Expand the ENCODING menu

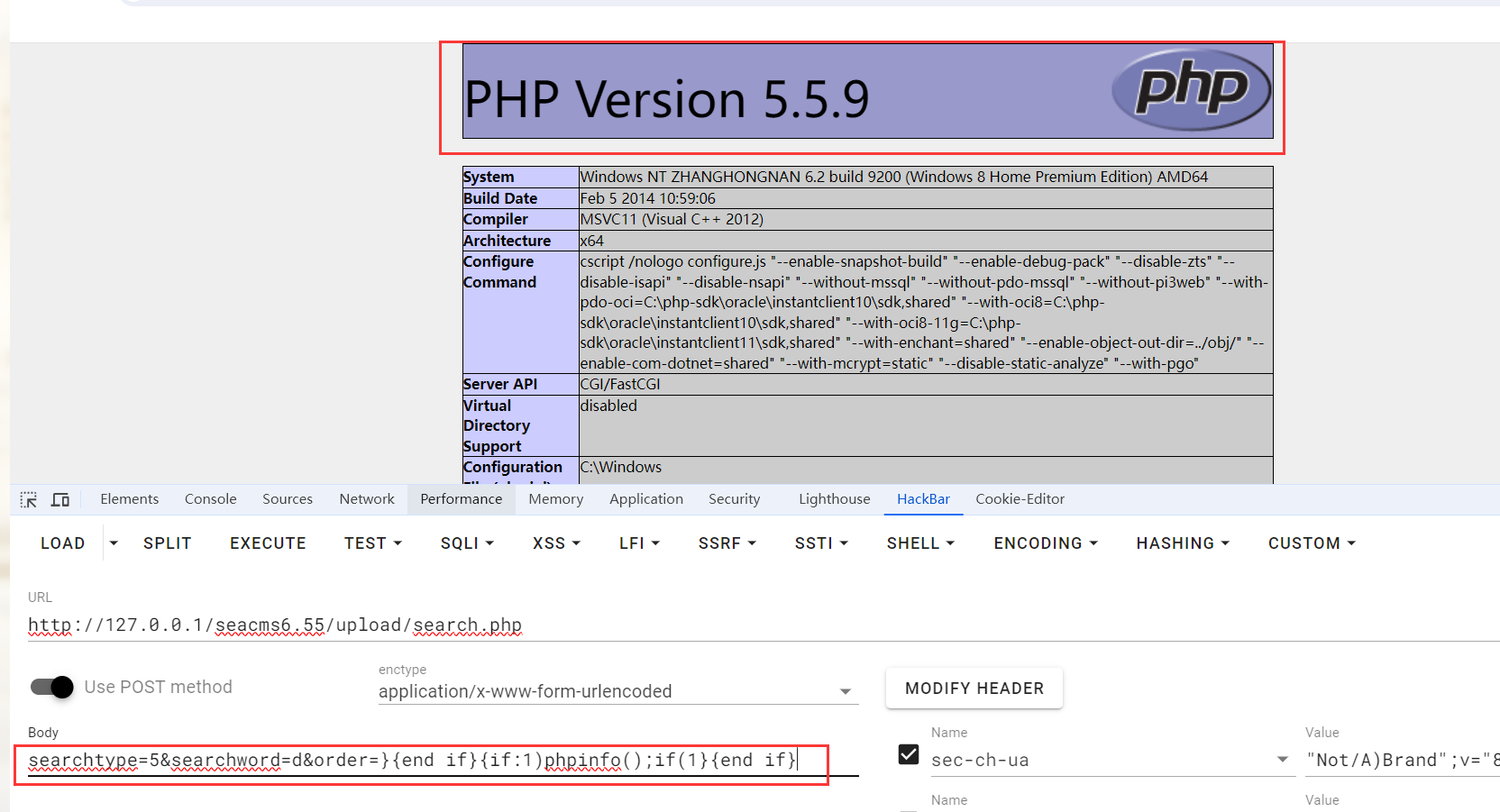pyautogui.click(x=1046, y=543)
